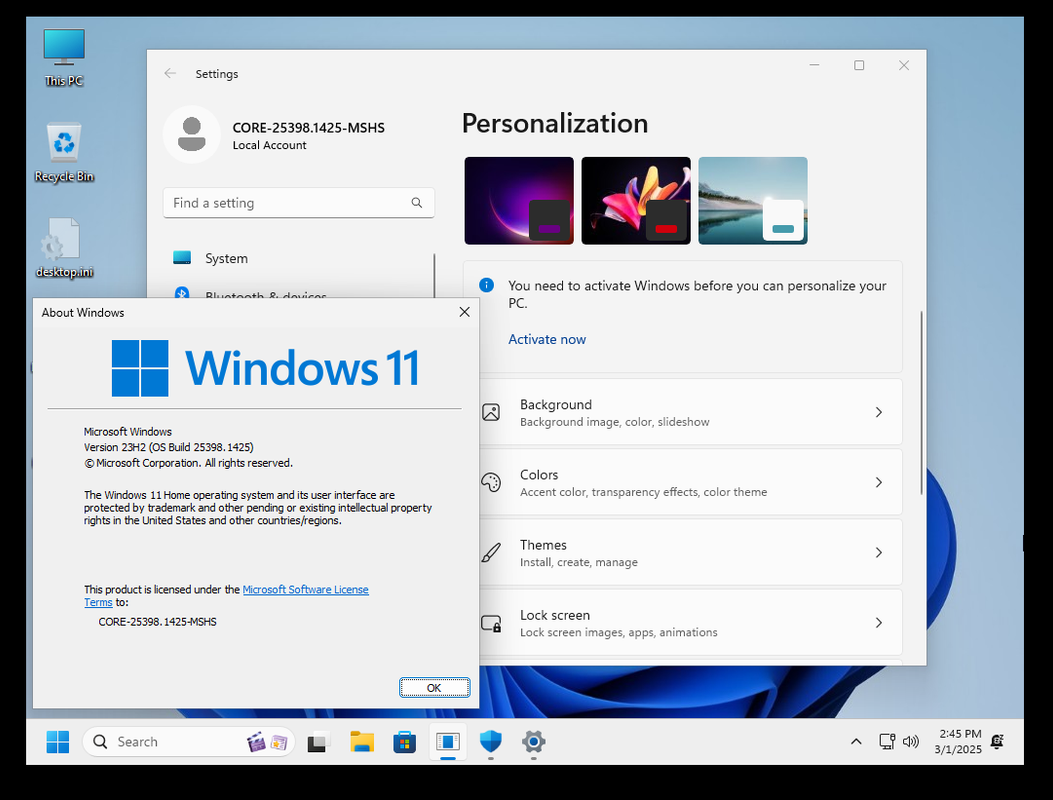Click the Local Account label

(x=269, y=145)
